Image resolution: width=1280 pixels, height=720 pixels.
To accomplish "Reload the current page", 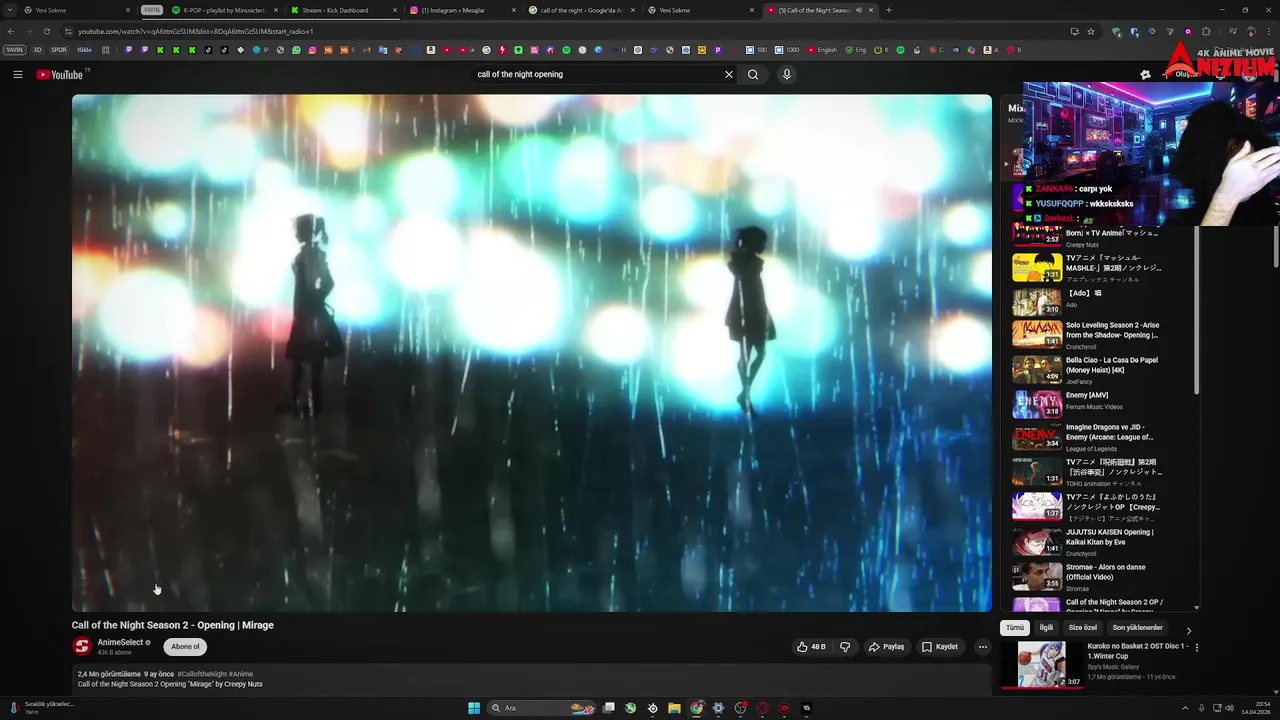I will pyautogui.click(x=46, y=31).
